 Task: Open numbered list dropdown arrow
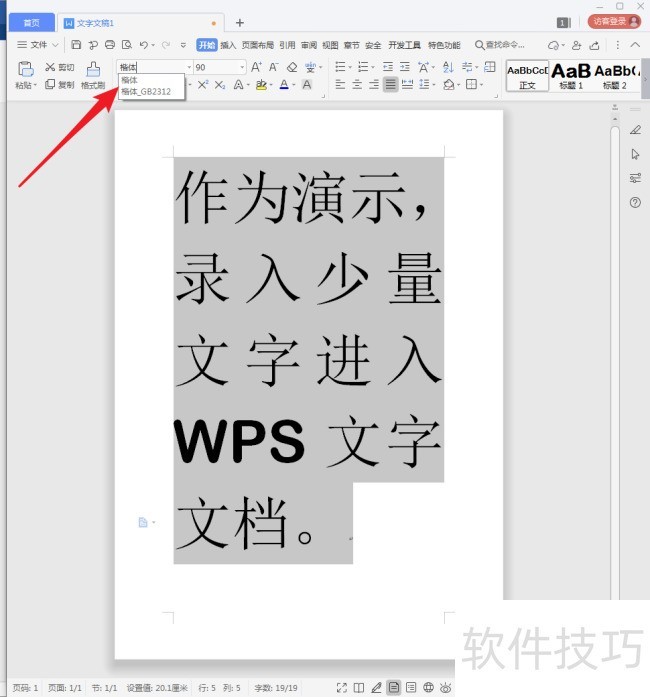tap(373, 68)
